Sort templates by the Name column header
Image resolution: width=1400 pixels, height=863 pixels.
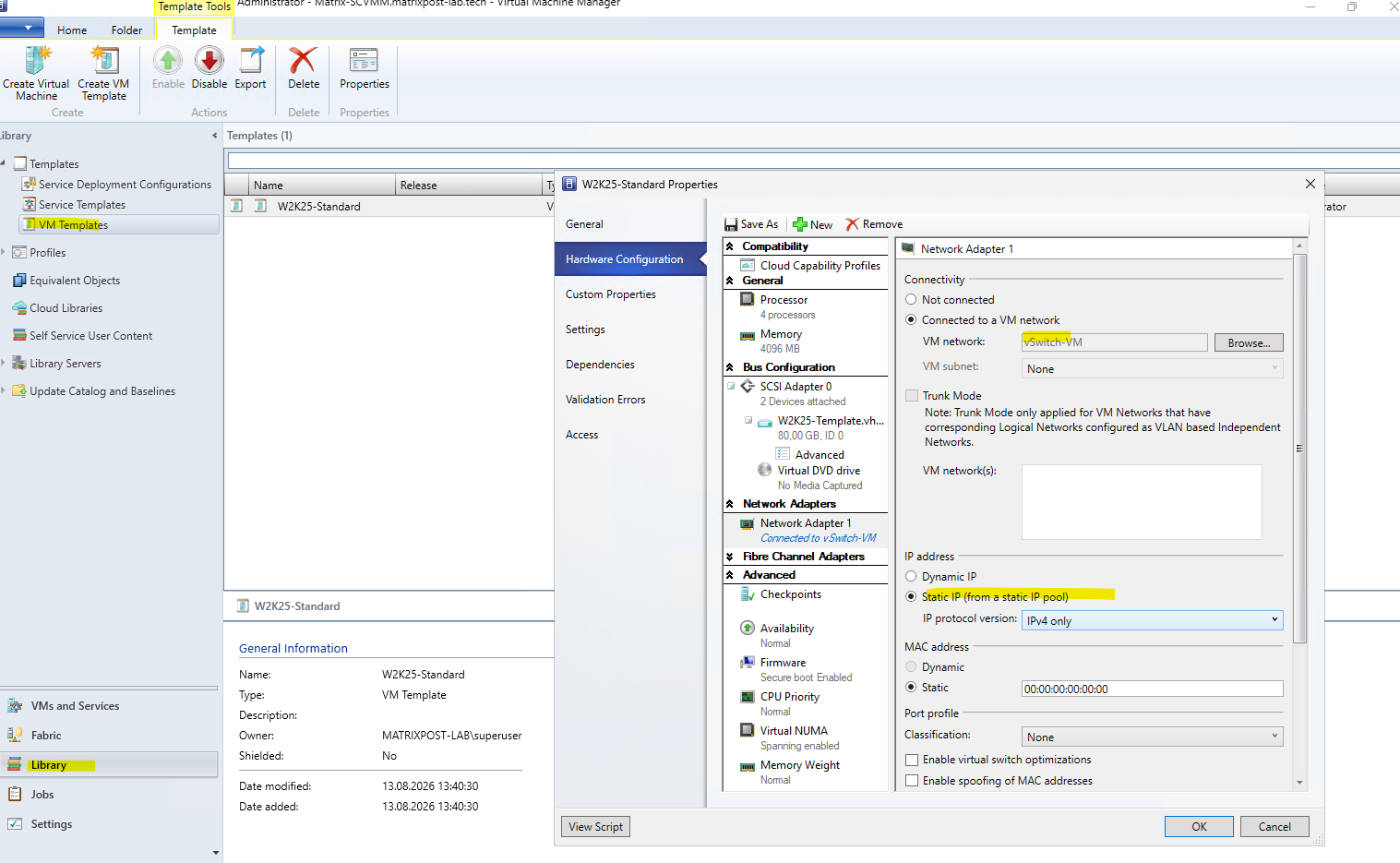click(321, 185)
